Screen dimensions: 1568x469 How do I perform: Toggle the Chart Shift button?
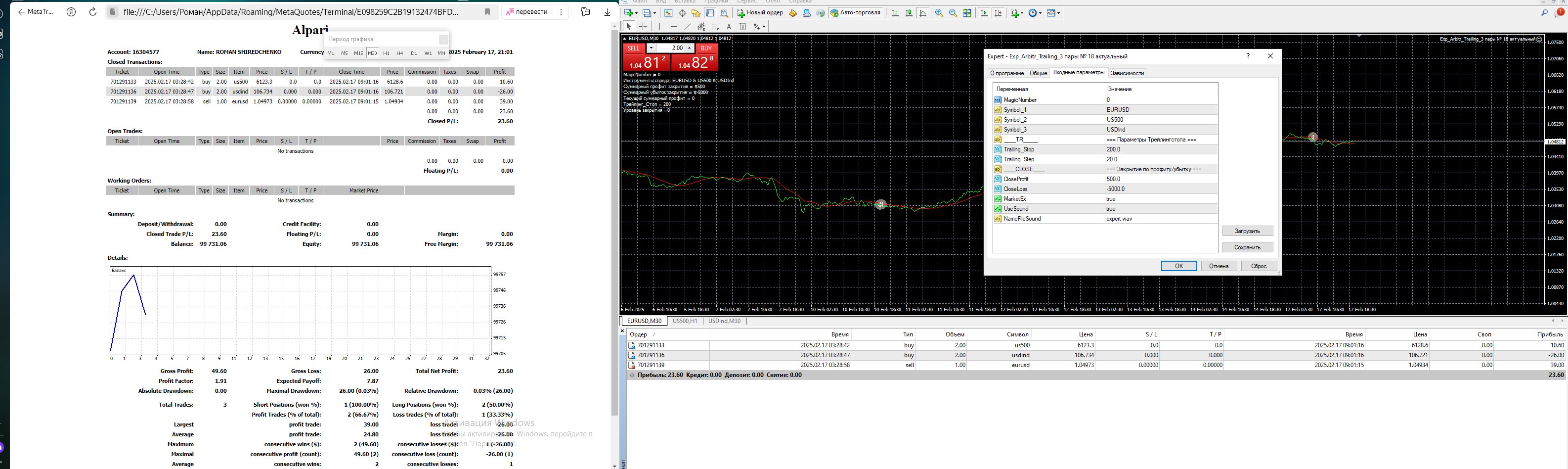click(x=998, y=13)
